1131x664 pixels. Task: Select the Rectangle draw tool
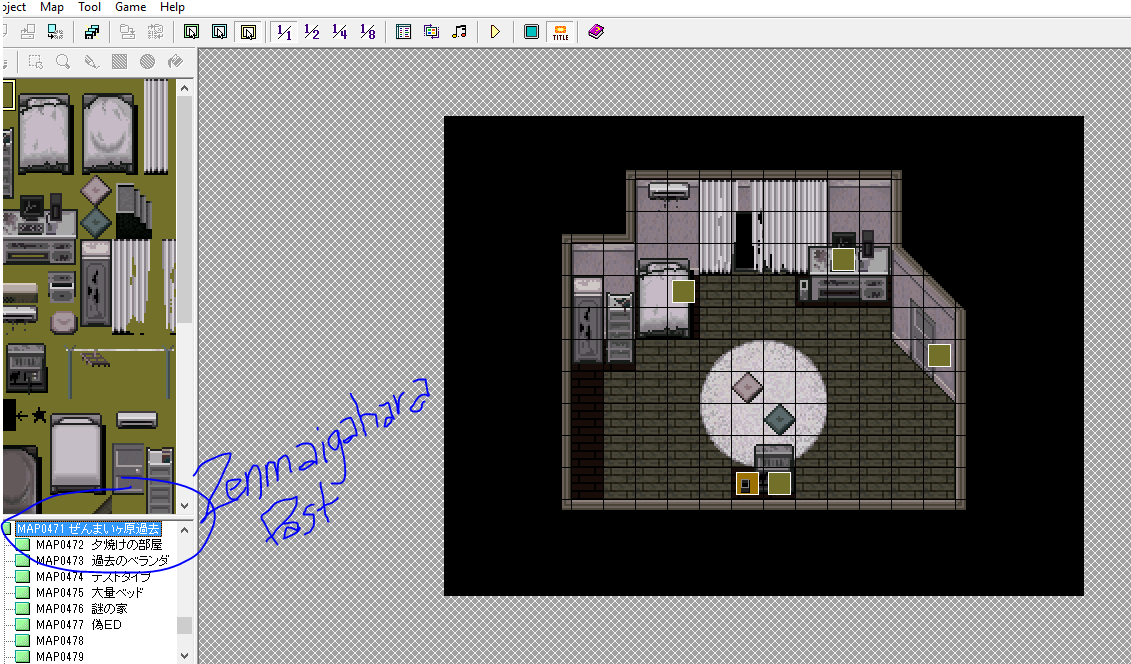coord(120,62)
